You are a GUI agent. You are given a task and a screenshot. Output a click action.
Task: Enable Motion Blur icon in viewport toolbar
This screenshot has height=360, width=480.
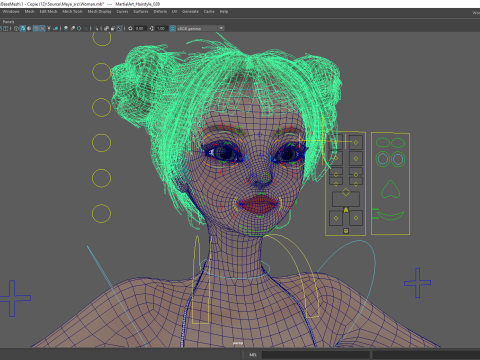coord(73,29)
